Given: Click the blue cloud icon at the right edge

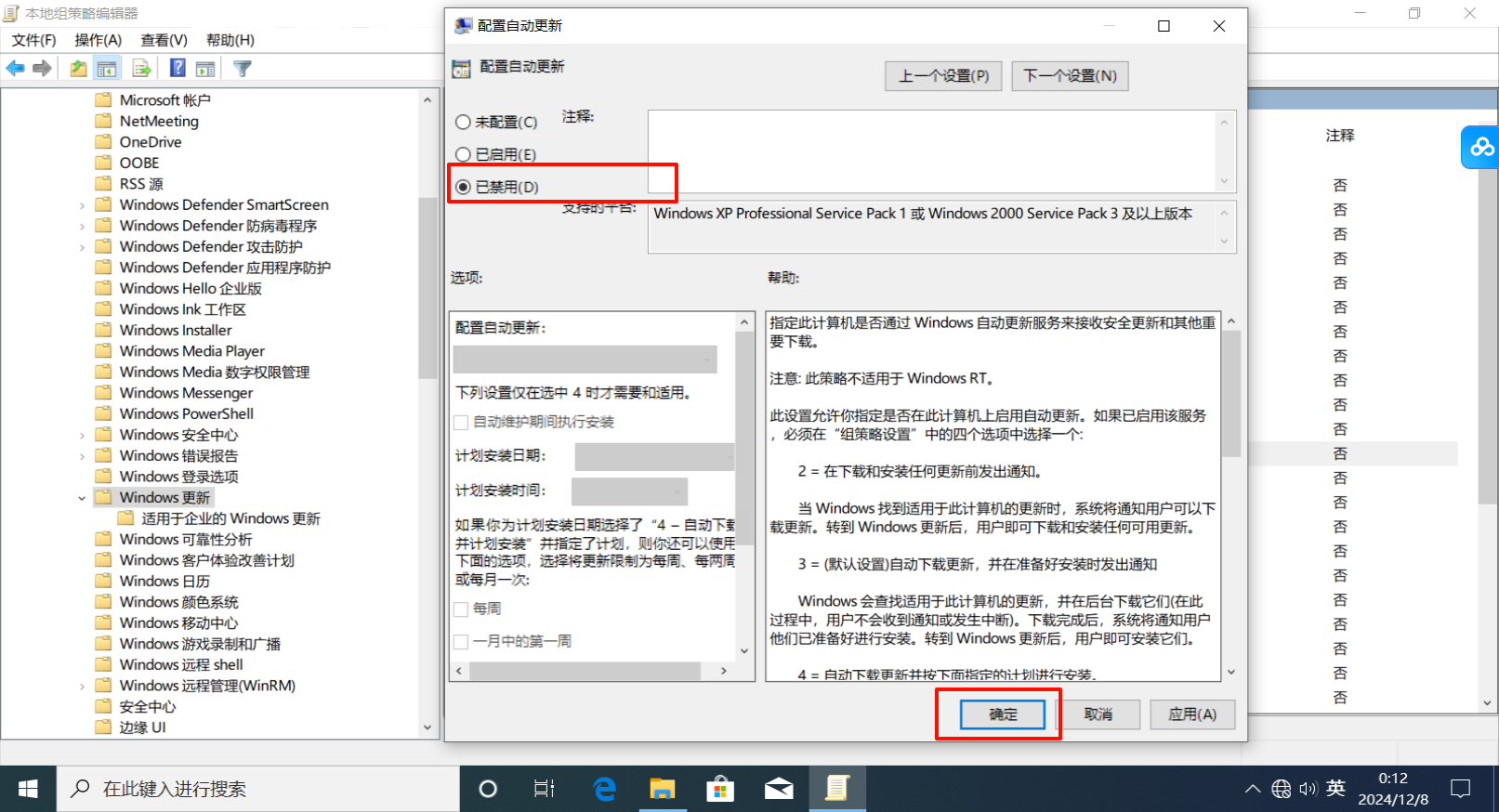Looking at the screenshot, I should (x=1480, y=147).
